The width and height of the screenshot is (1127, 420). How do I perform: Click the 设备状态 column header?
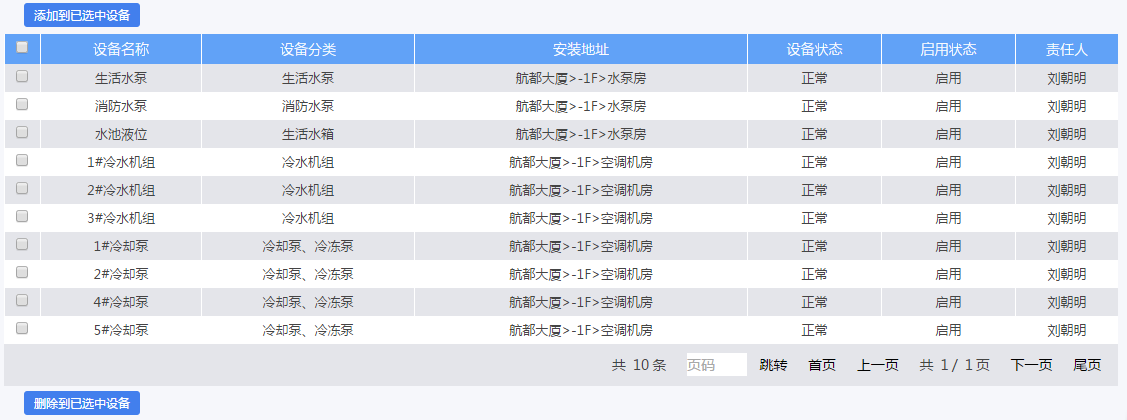click(814, 49)
